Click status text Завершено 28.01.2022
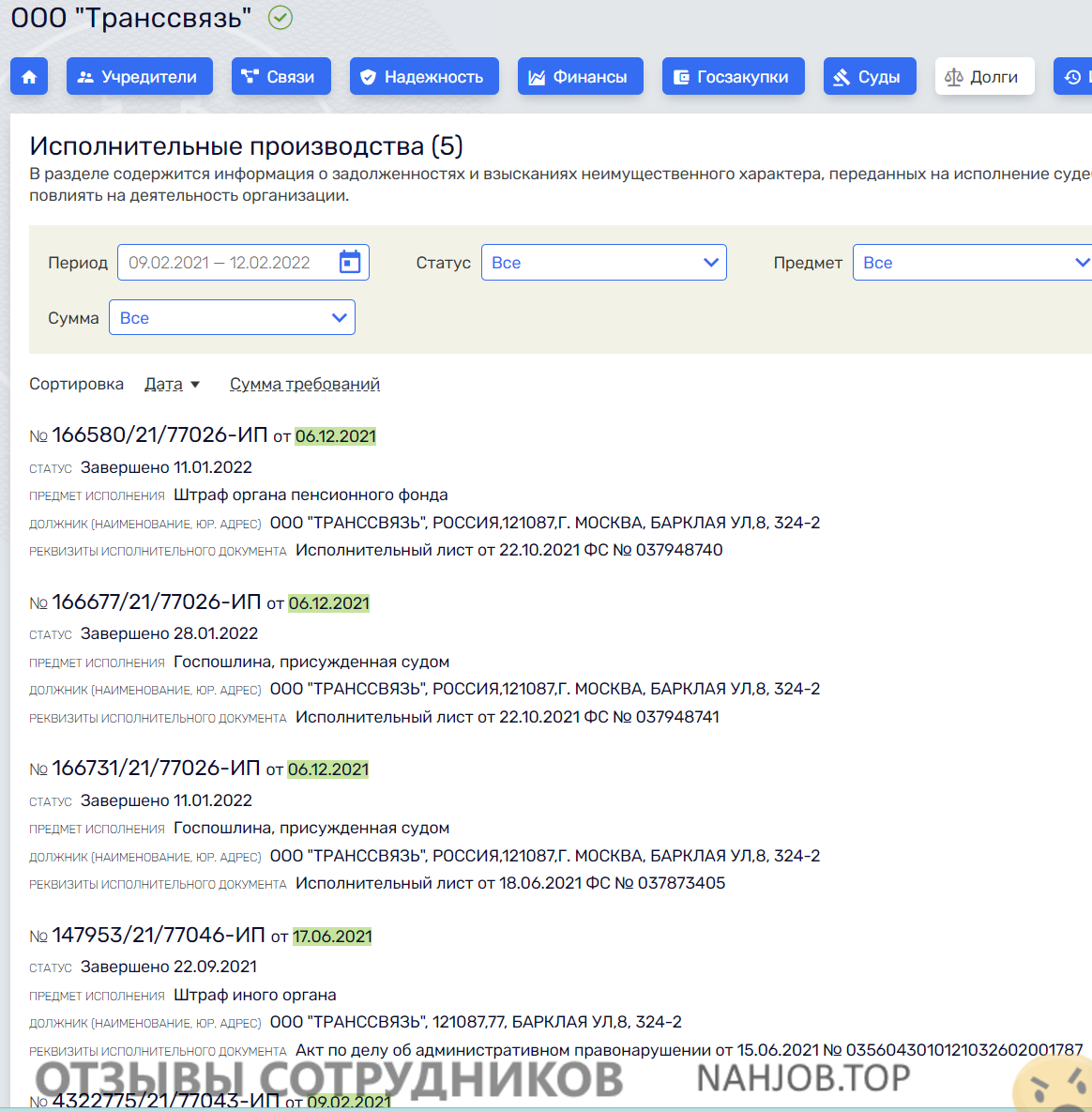Screen dimensions: 1092x1112 [x=170, y=633]
